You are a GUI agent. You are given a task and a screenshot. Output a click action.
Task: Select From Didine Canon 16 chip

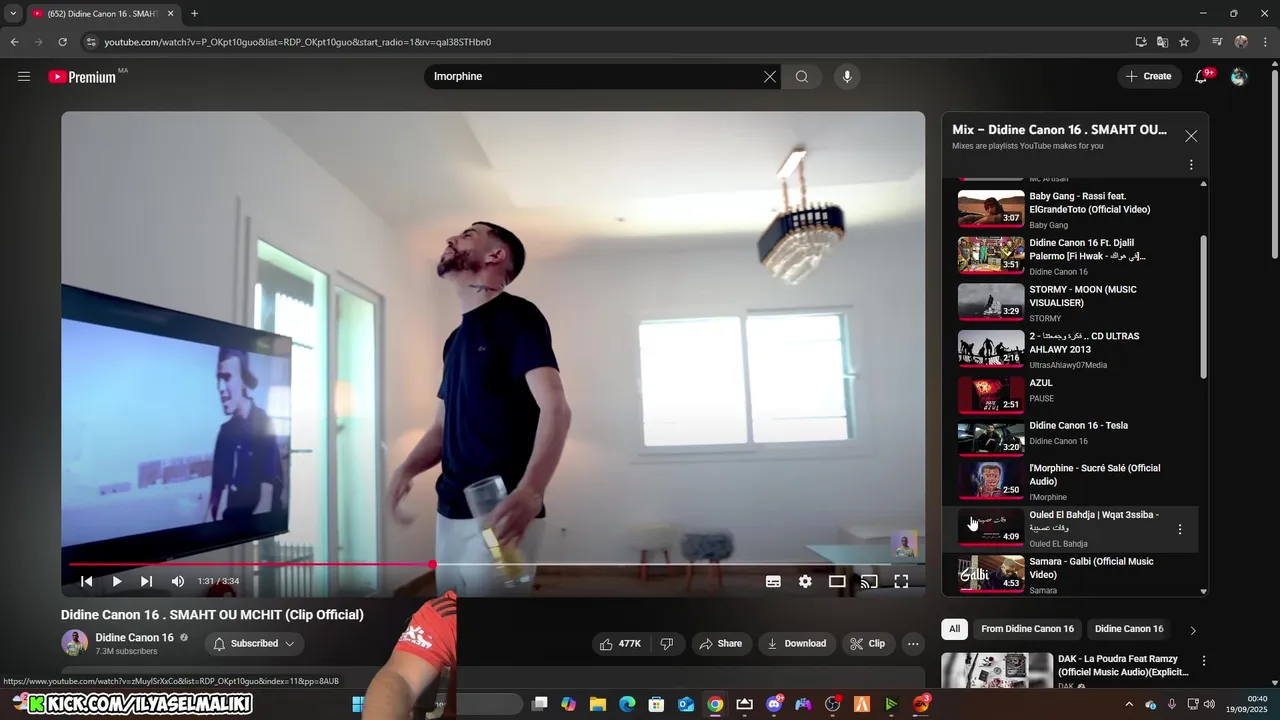[x=1027, y=629]
